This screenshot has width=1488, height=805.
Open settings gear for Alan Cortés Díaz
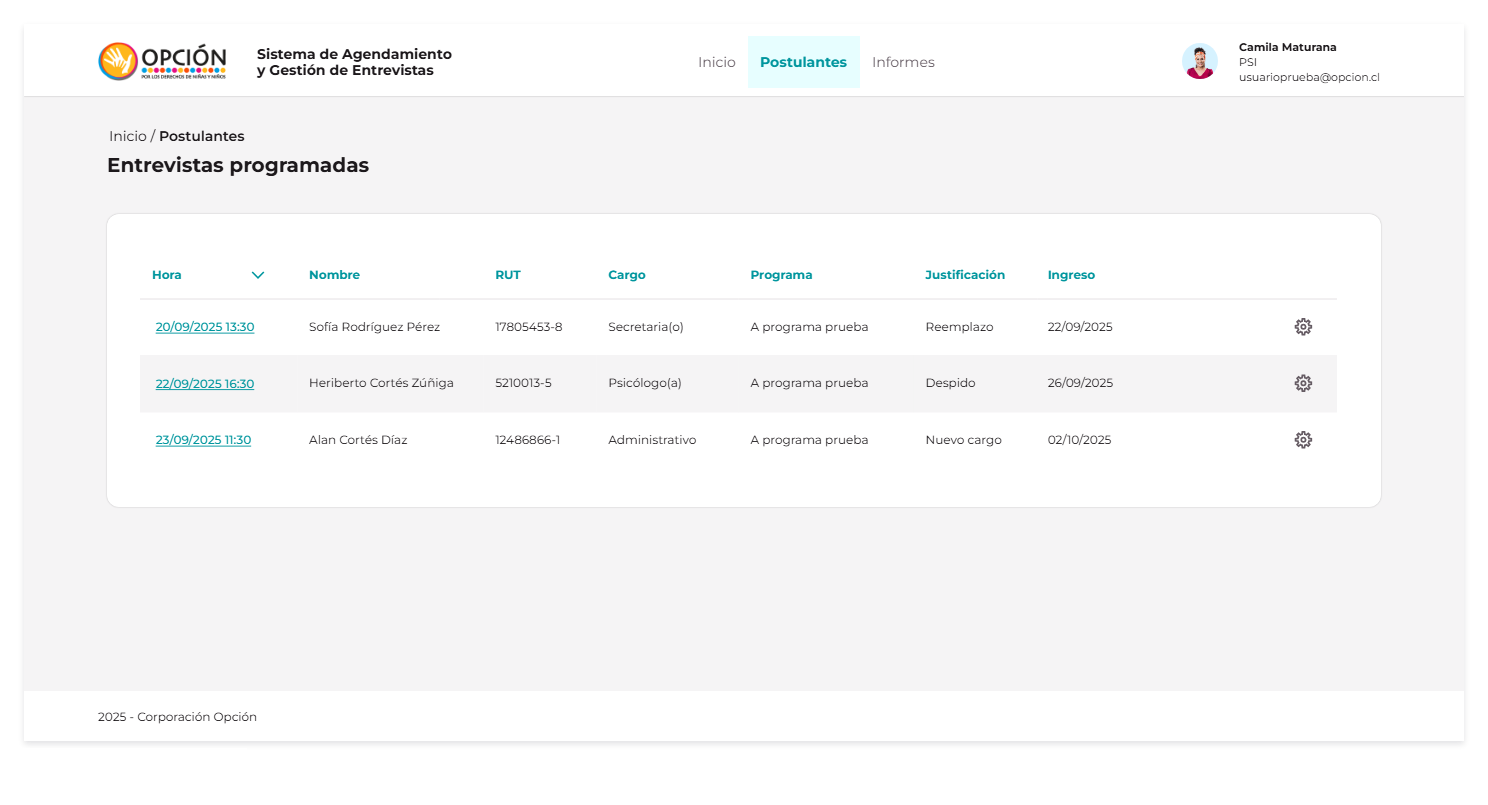click(x=1303, y=440)
